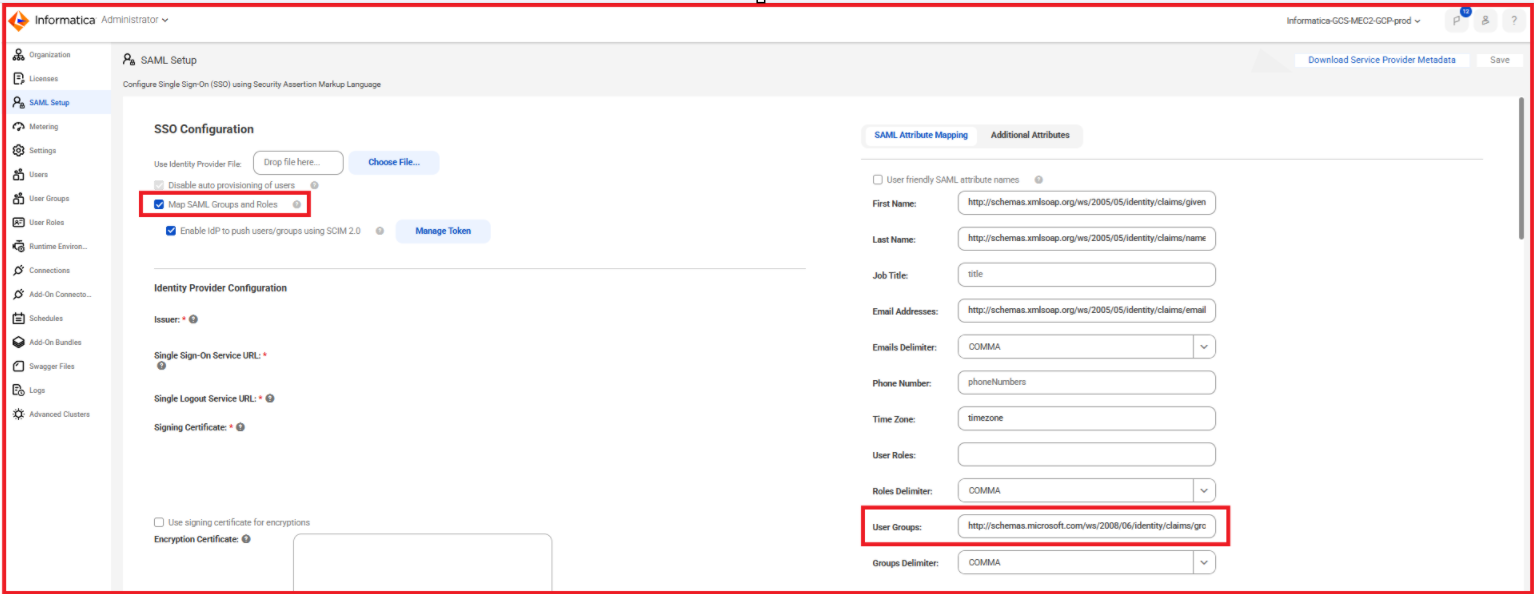The width and height of the screenshot is (1534, 594).
Task: Enable Use signing certificate for encryptions
Action: [x=159, y=522]
